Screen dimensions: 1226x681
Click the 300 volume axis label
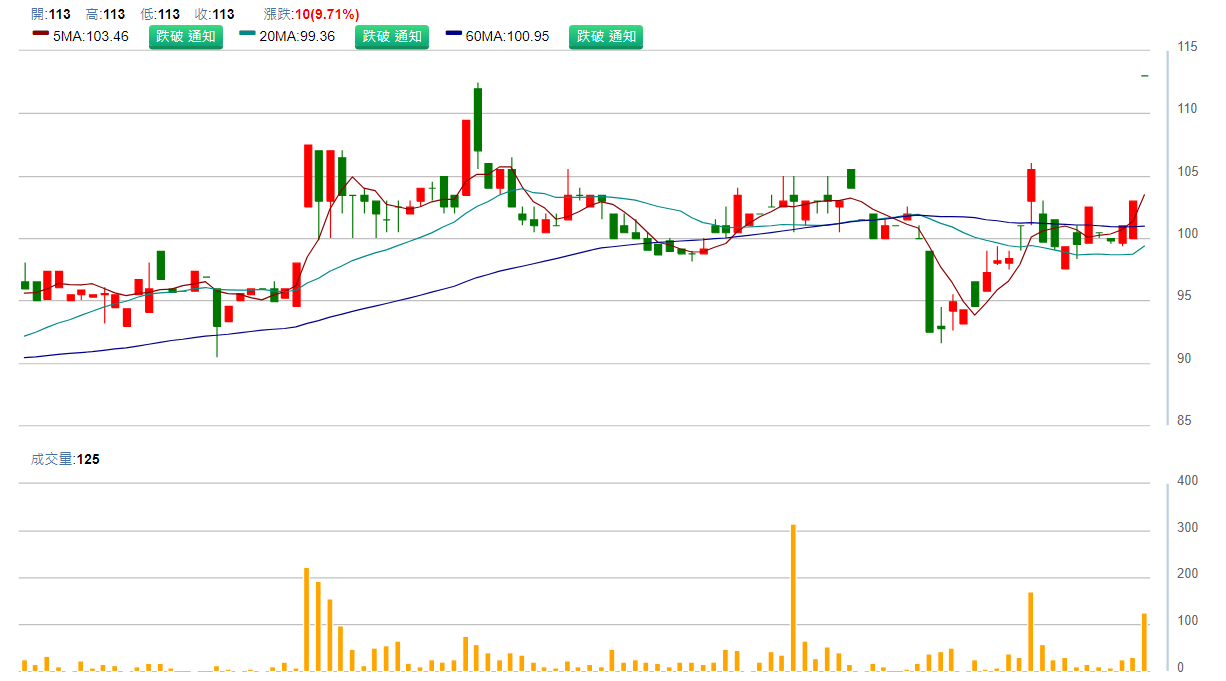pyautogui.click(x=1188, y=528)
